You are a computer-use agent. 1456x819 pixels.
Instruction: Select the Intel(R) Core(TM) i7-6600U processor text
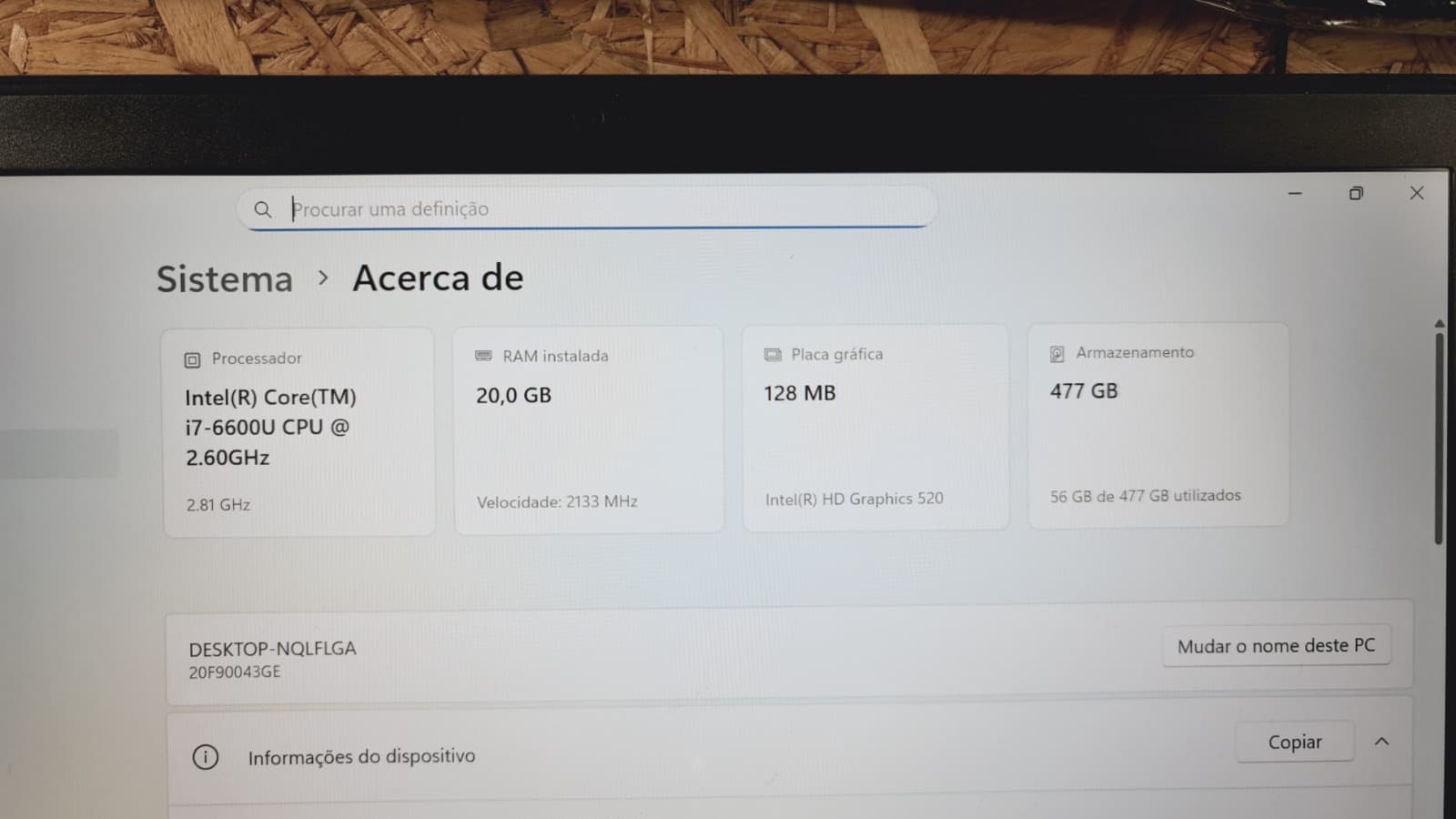pos(271,427)
